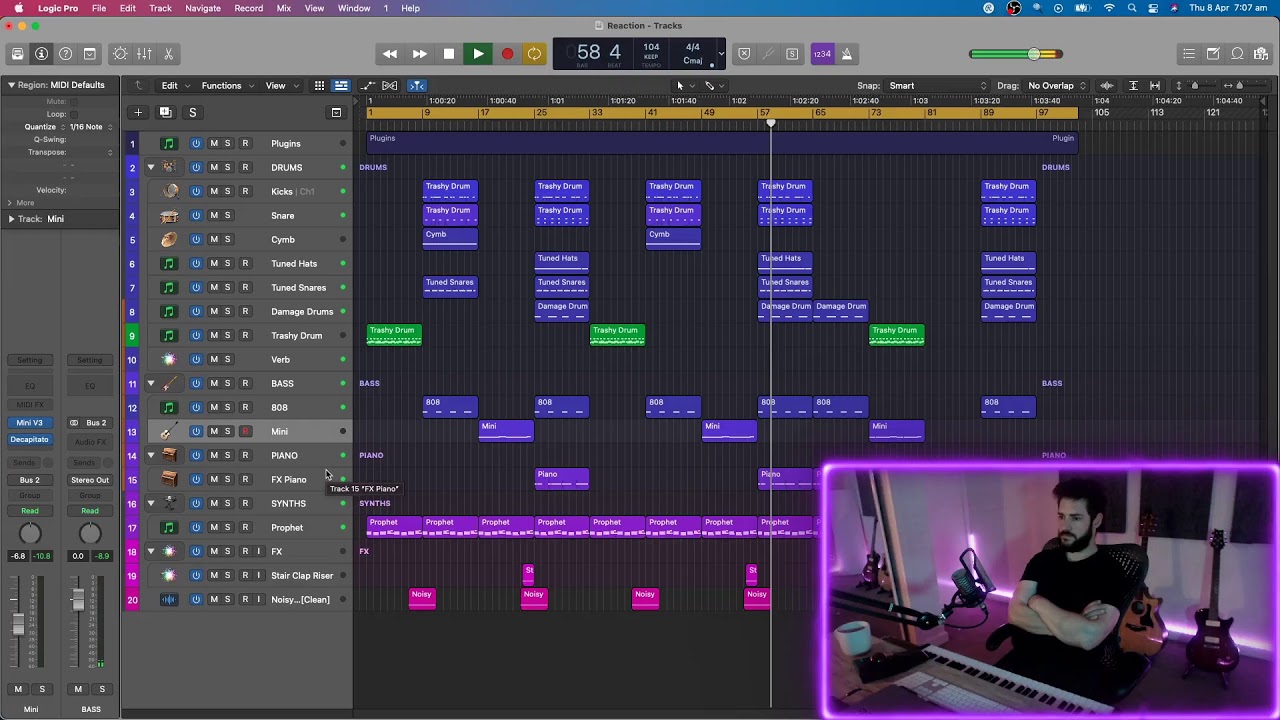
Task: Toggle Show Automation curve icon
Action: point(367,86)
